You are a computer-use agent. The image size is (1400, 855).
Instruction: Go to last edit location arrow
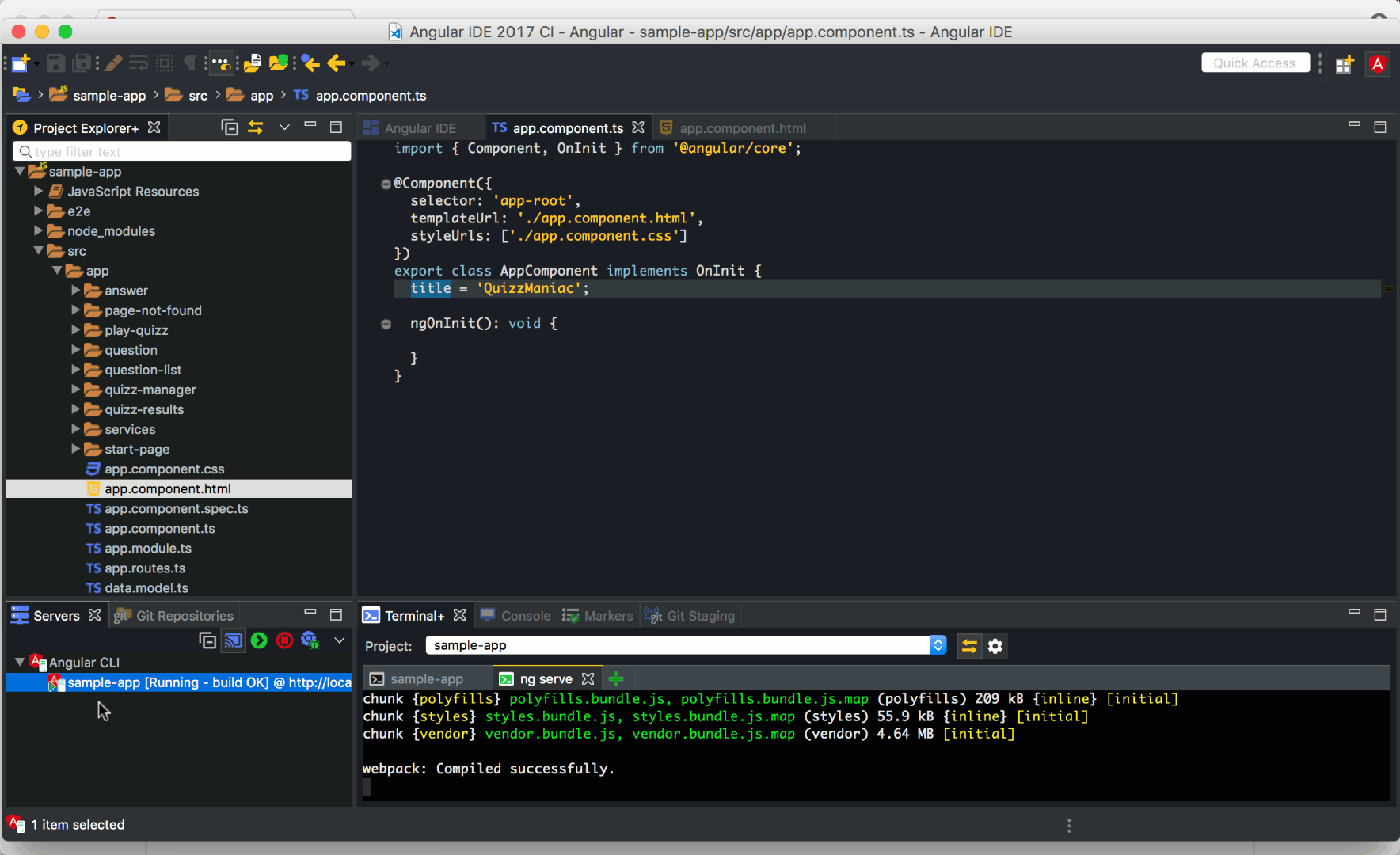pyautogui.click(x=310, y=63)
